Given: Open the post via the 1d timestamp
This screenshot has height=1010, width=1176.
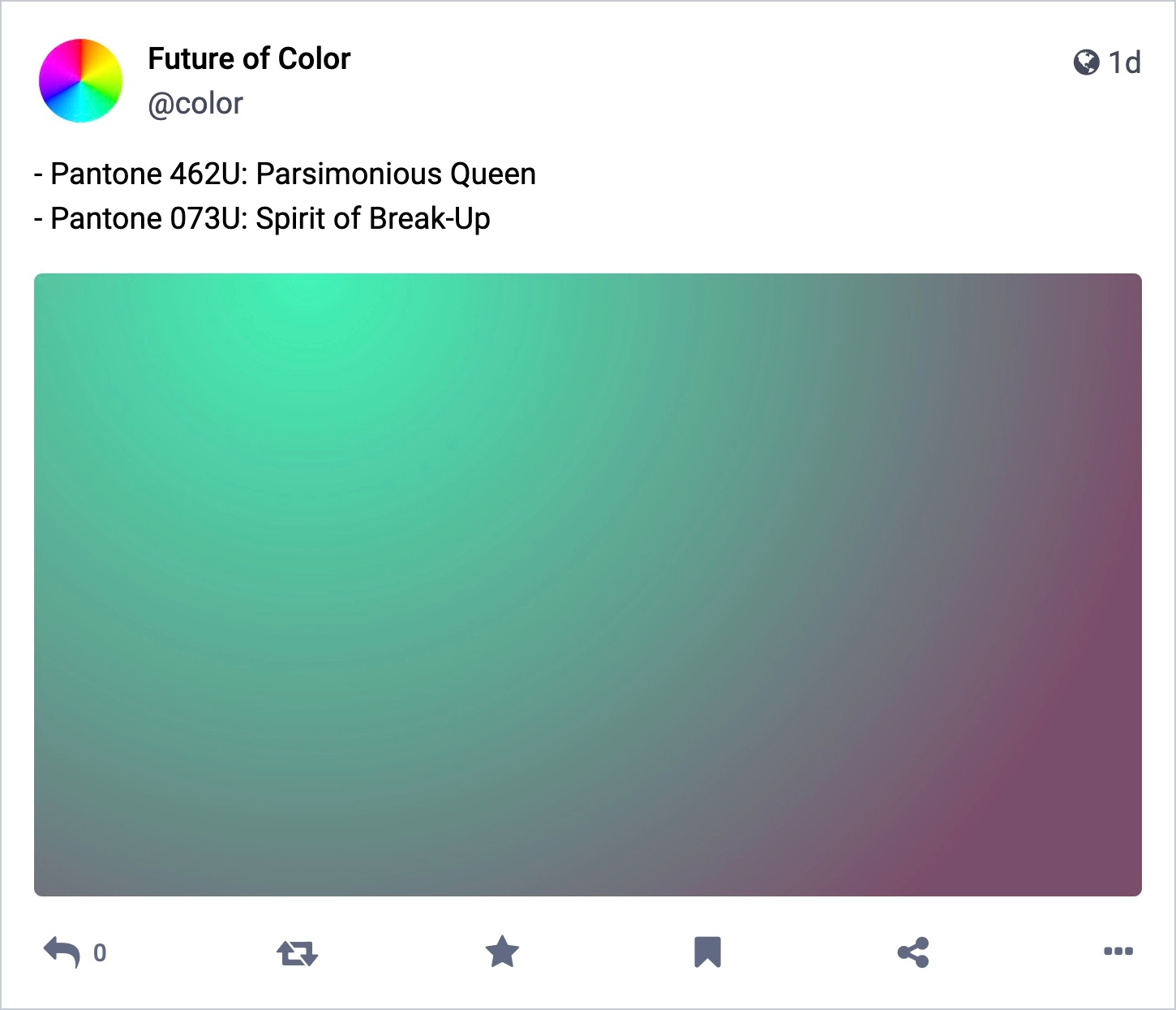Looking at the screenshot, I should [x=1124, y=62].
